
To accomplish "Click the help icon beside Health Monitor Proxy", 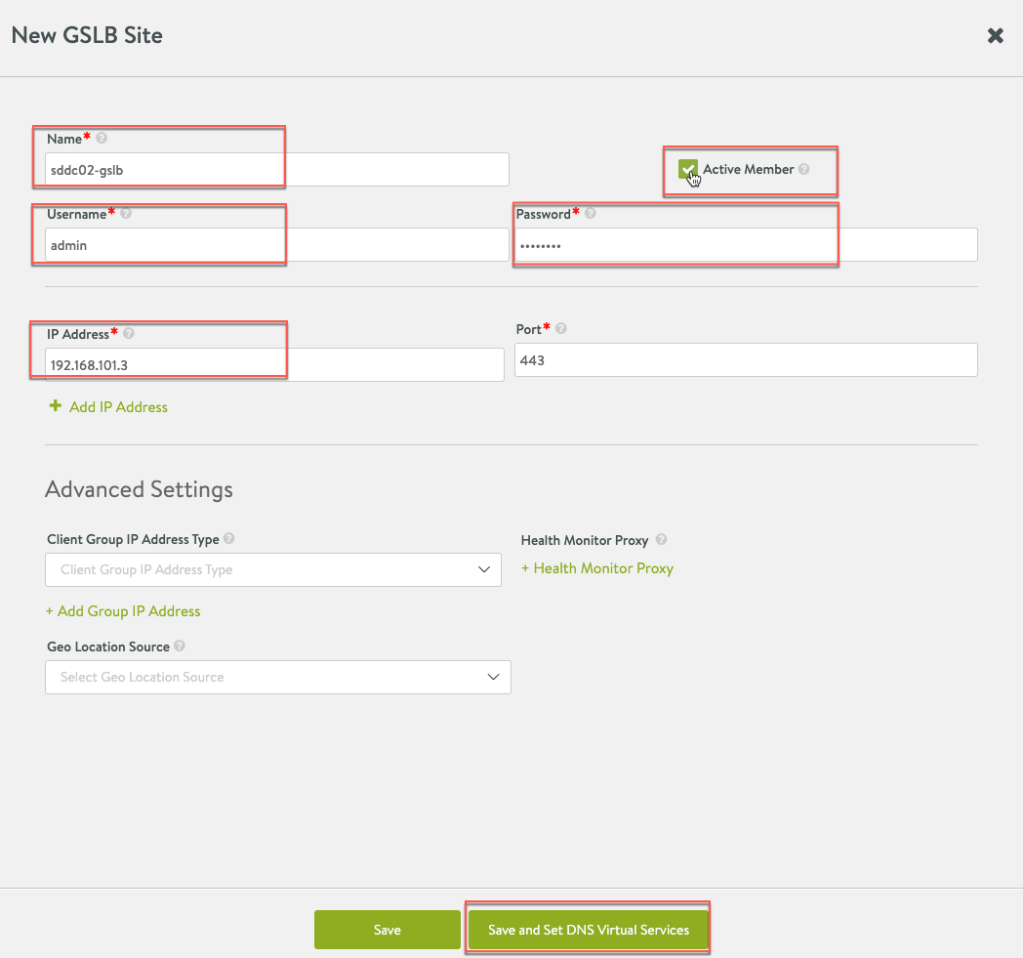I will [660, 540].
